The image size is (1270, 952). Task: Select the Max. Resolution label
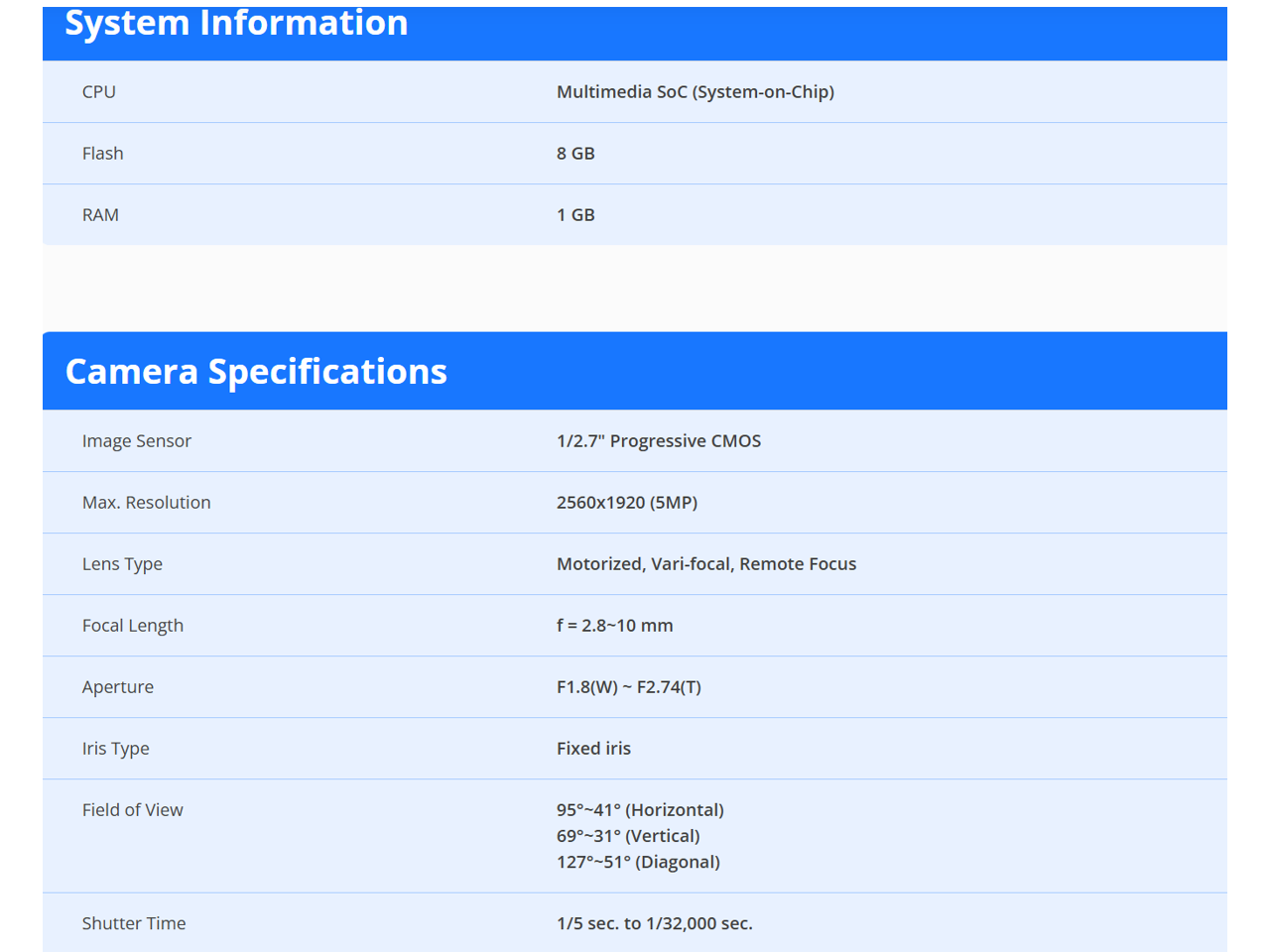pyautogui.click(x=147, y=503)
